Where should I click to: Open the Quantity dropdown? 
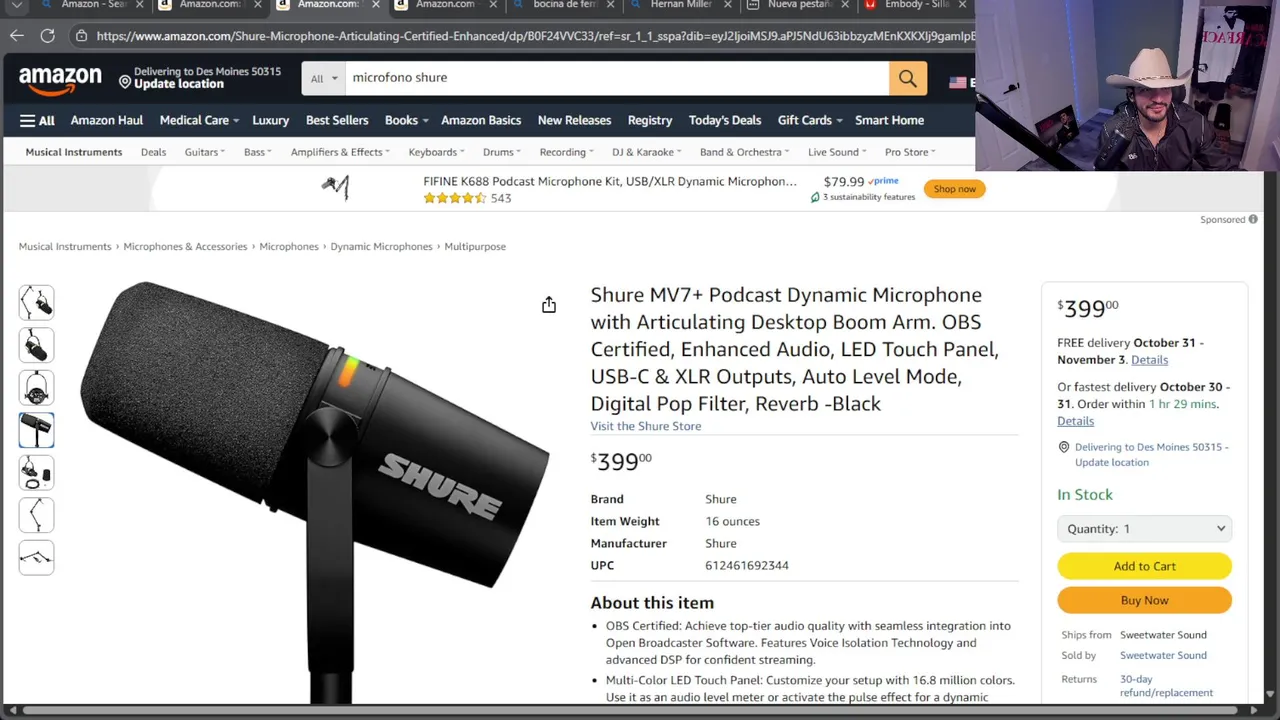pos(1145,528)
